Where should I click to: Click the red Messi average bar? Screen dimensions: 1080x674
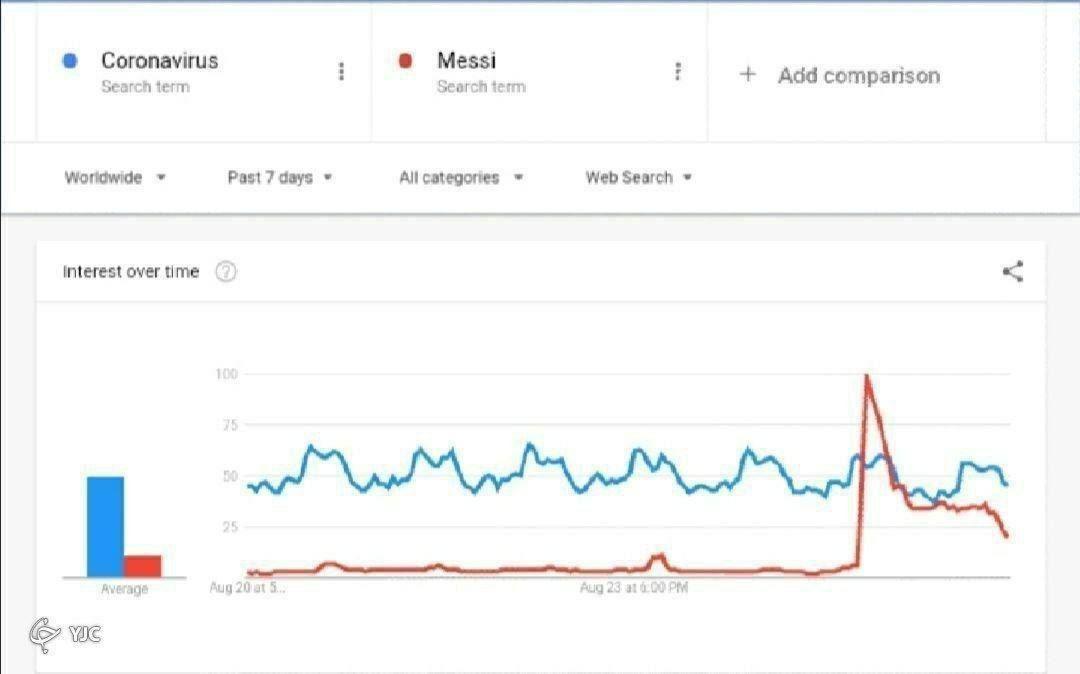(143, 566)
